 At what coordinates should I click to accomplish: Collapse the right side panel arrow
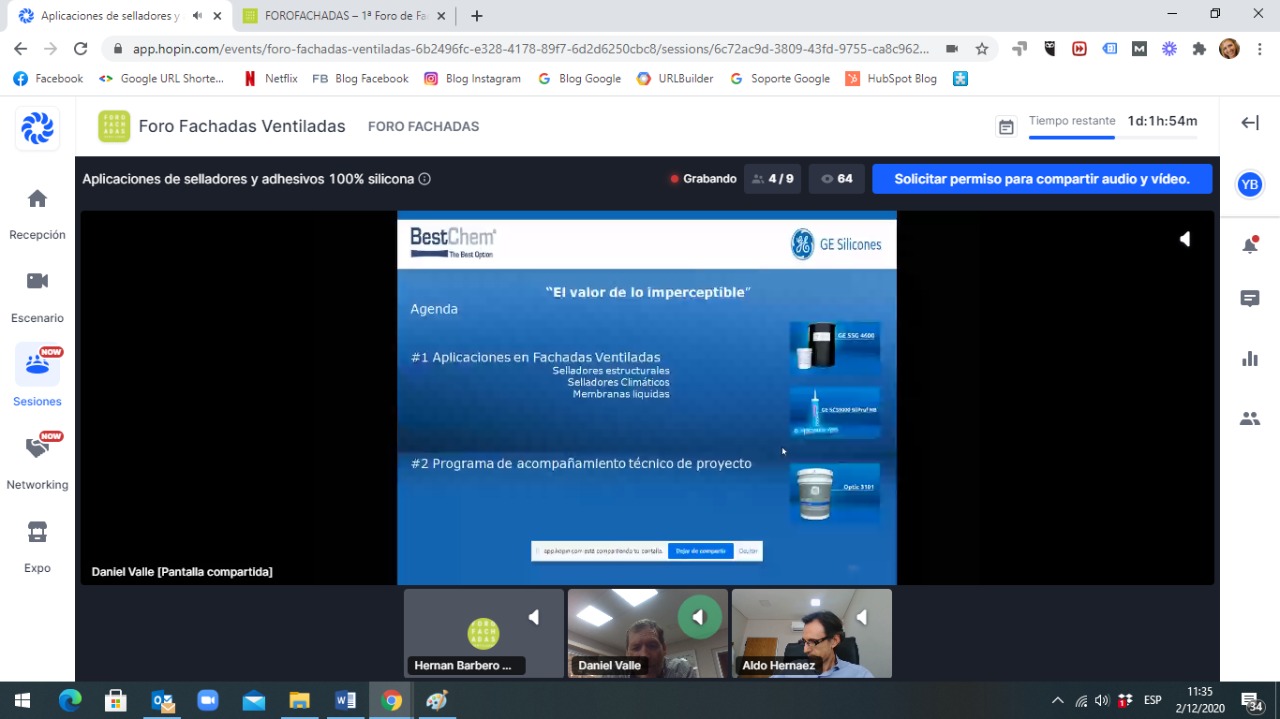pyautogui.click(x=1250, y=122)
